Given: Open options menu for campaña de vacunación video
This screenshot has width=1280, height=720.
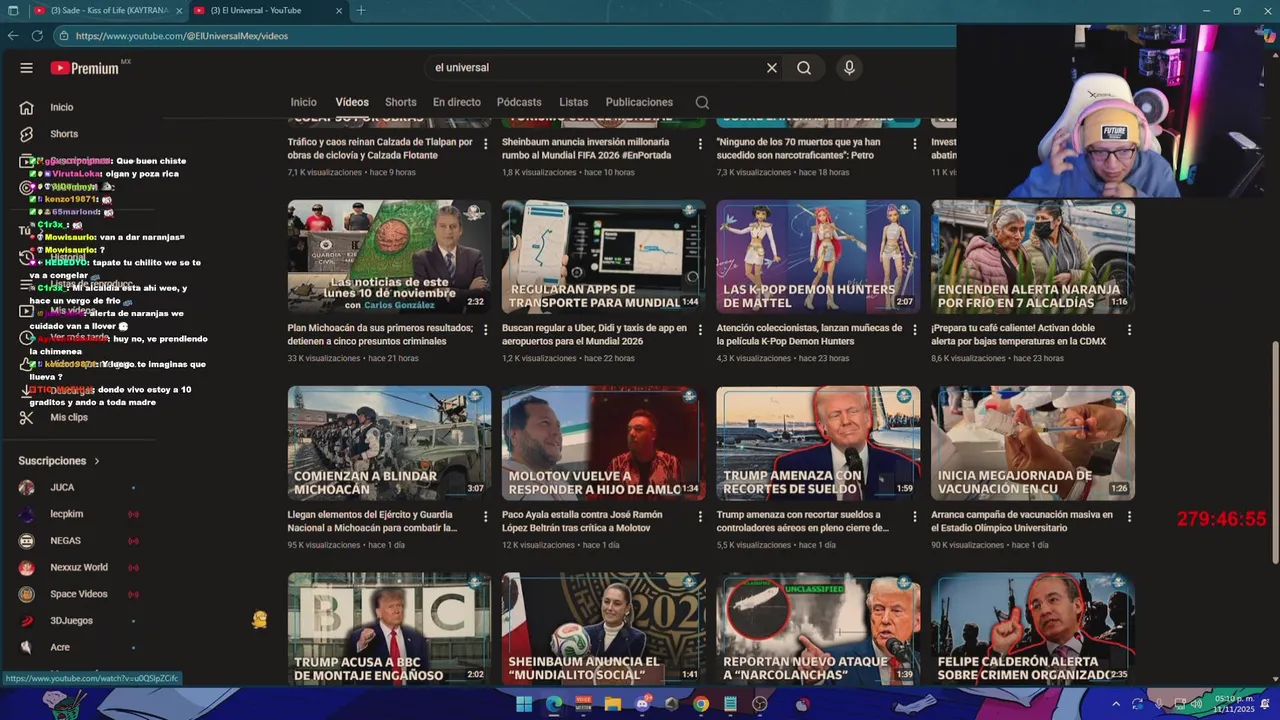Looking at the screenshot, I should (x=1129, y=516).
